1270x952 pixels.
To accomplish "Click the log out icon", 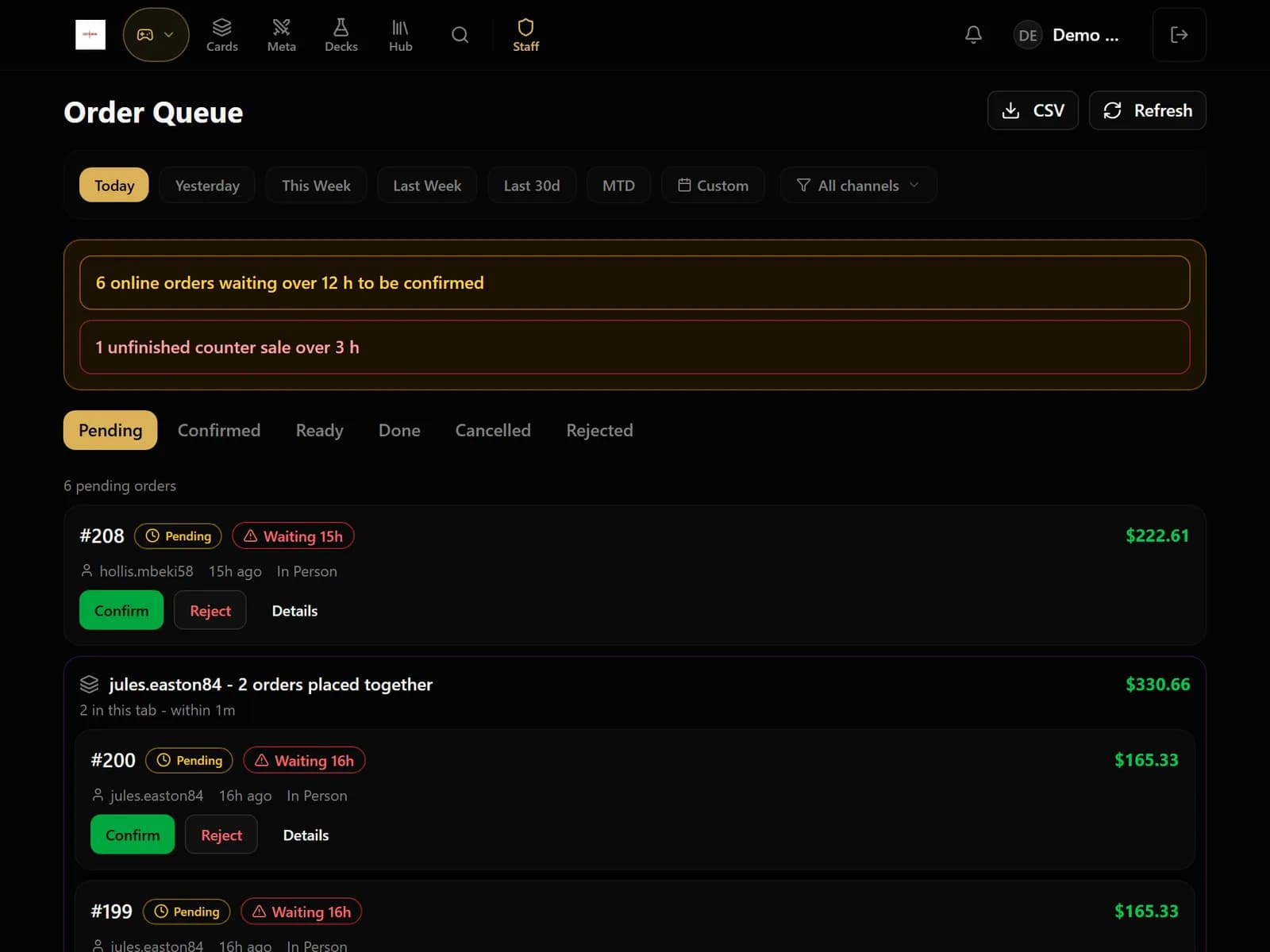I will (1179, 35).
